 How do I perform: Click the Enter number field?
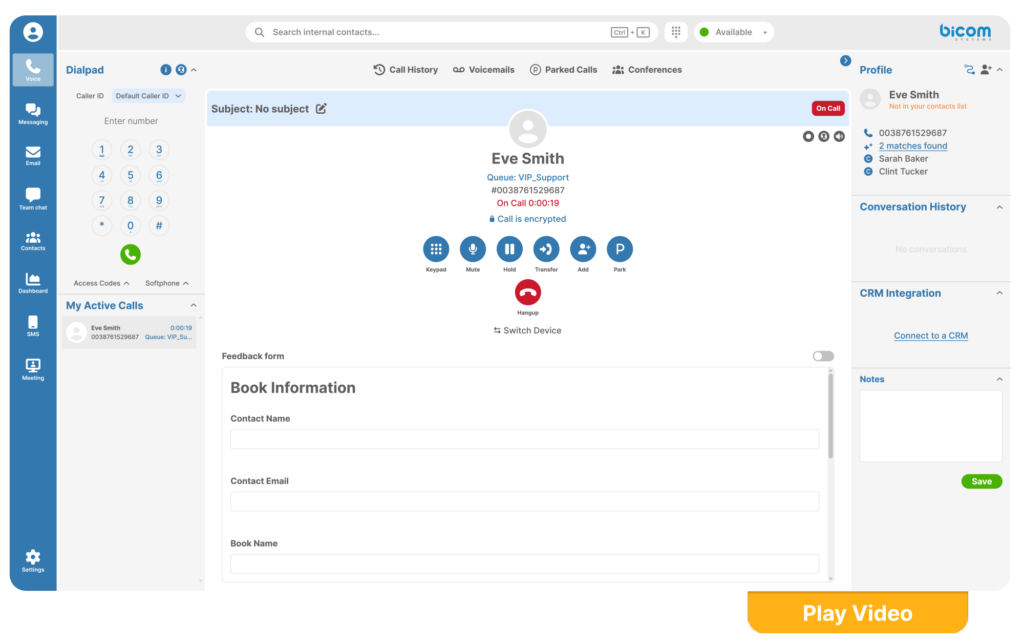tap(131, 121)
